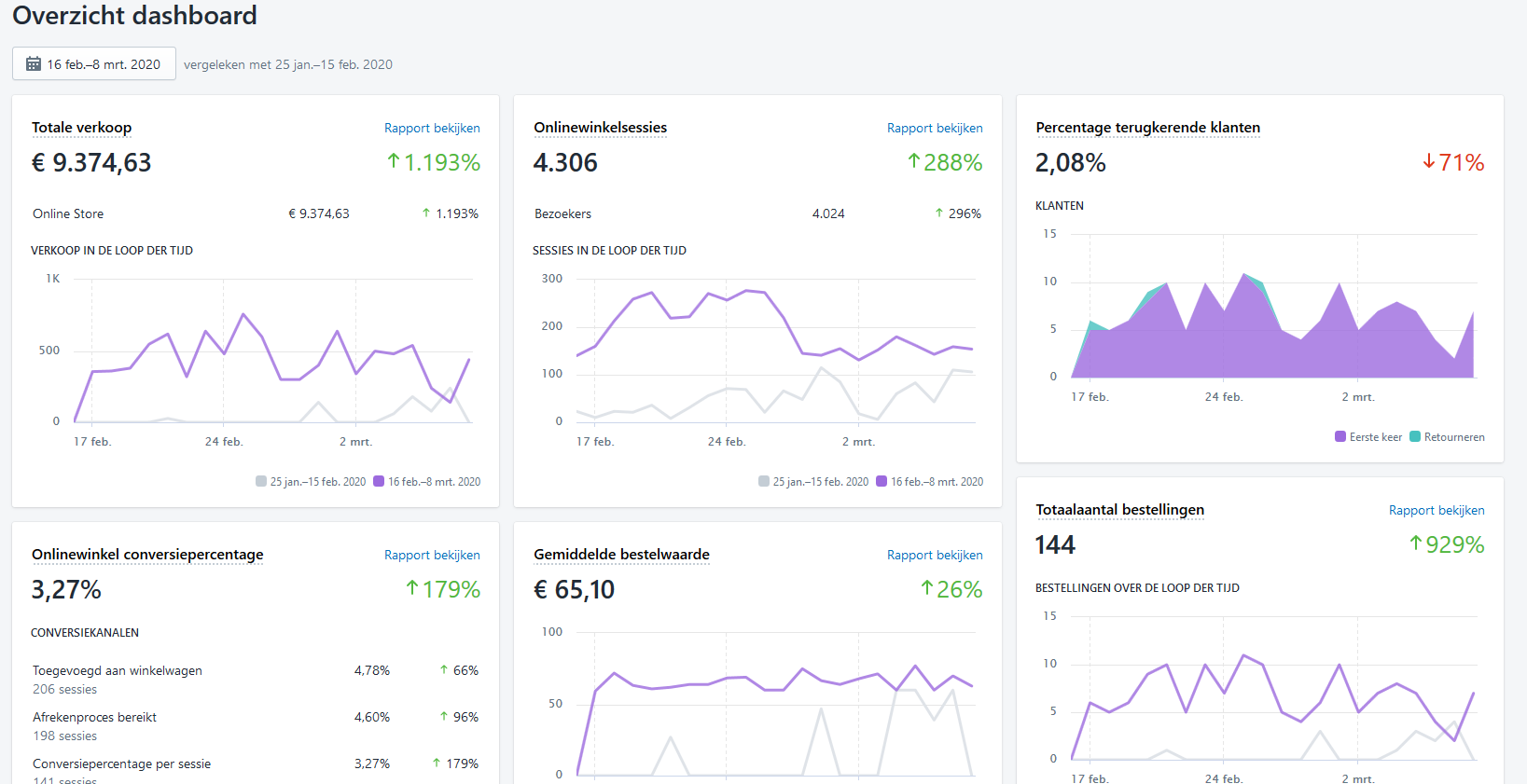Click returning customers value 2,08%
Viewport: 1527px width, 784px height.
(x=1071, y=163)
